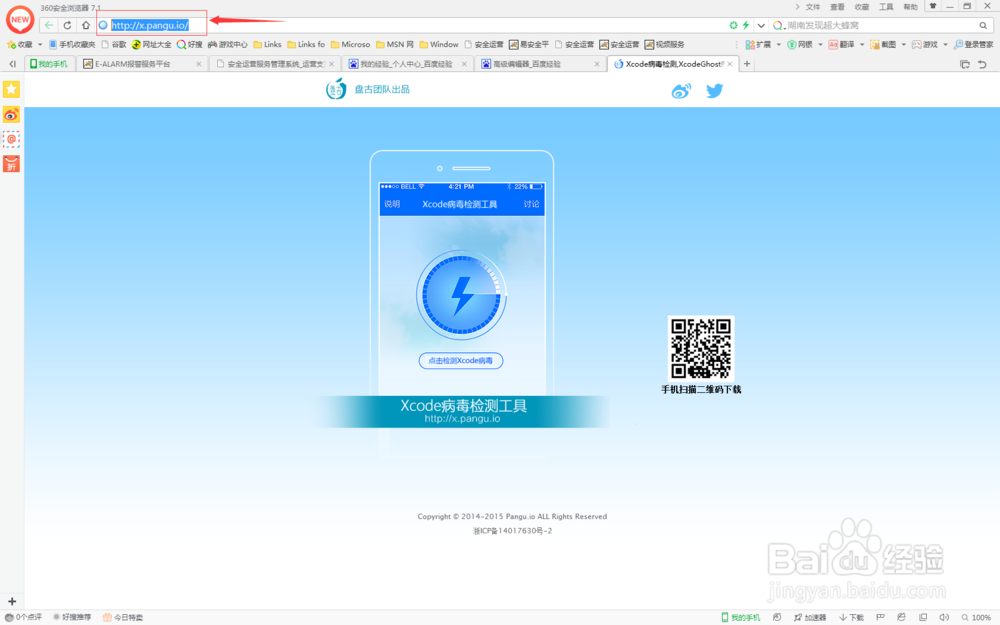Viewport: 1000px width, 625px height.
Task: Open the 查看 menu
Action: 837,7
